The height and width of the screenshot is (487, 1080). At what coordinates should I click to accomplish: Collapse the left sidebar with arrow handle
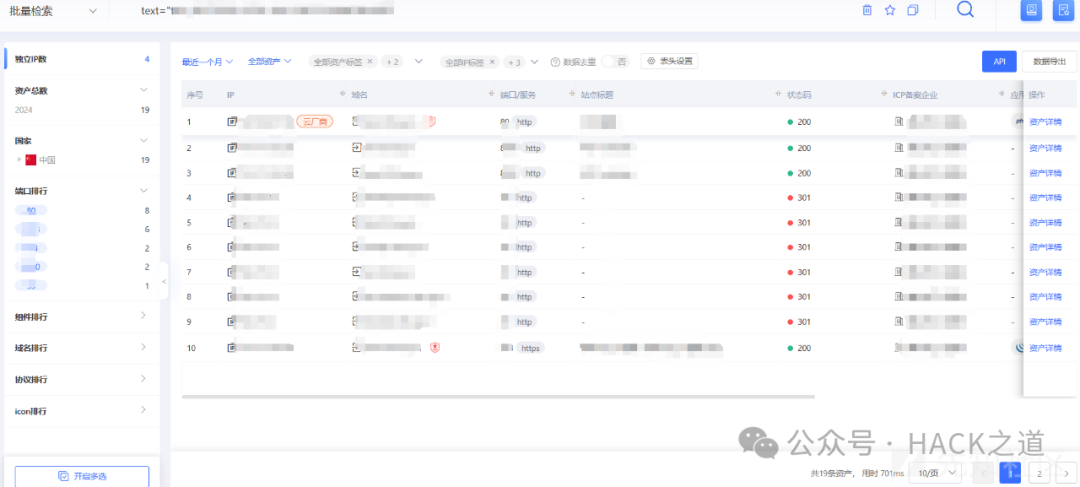pos(164,281)
